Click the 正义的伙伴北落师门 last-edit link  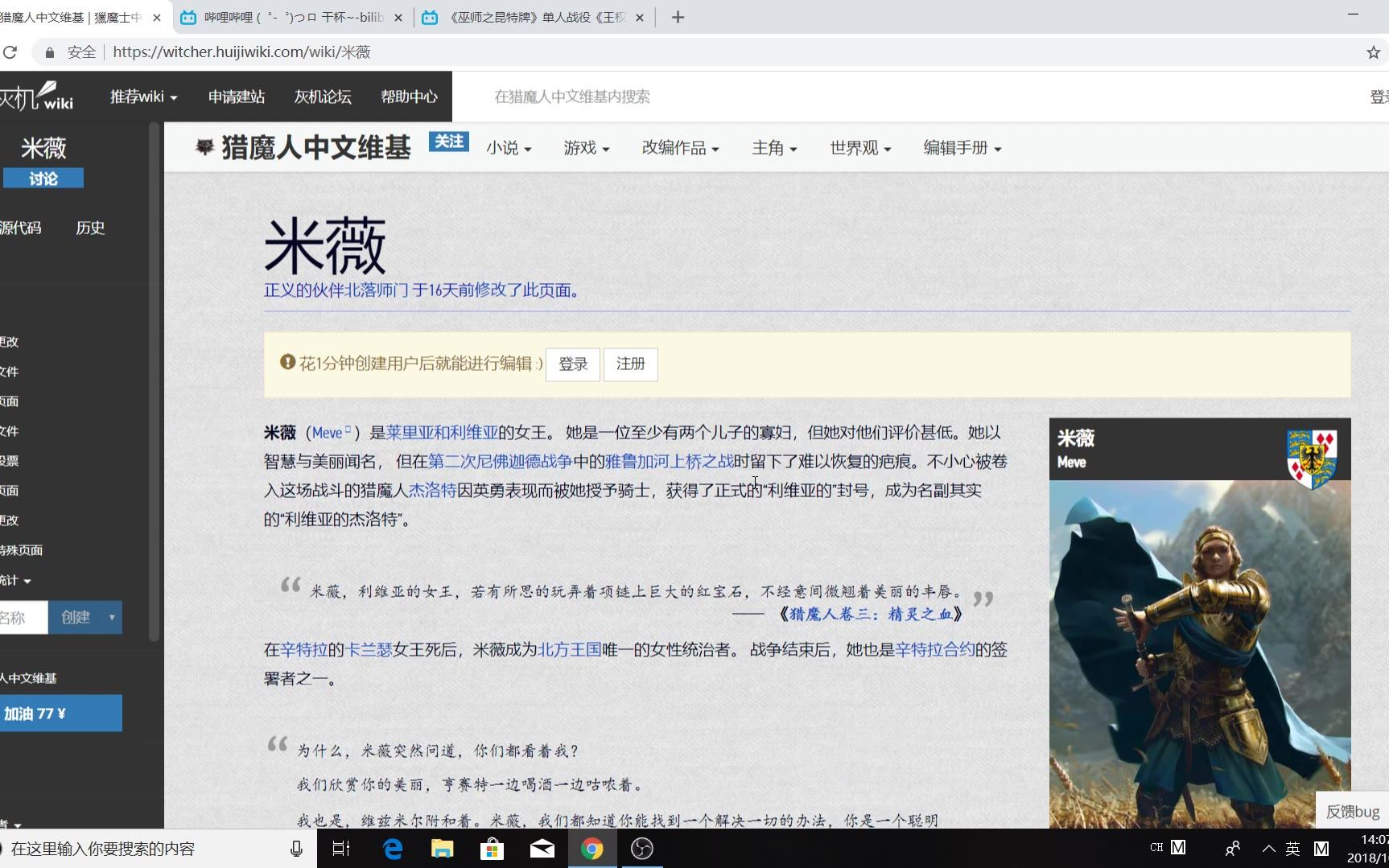pos(336,290)
